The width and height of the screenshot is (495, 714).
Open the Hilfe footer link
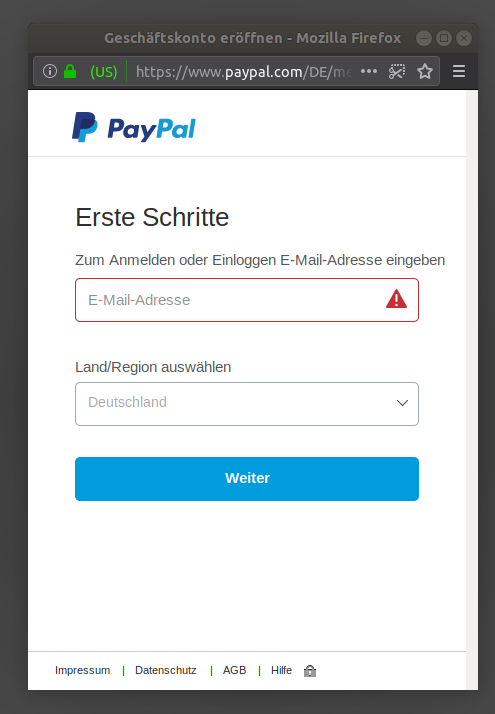[281, 670]
